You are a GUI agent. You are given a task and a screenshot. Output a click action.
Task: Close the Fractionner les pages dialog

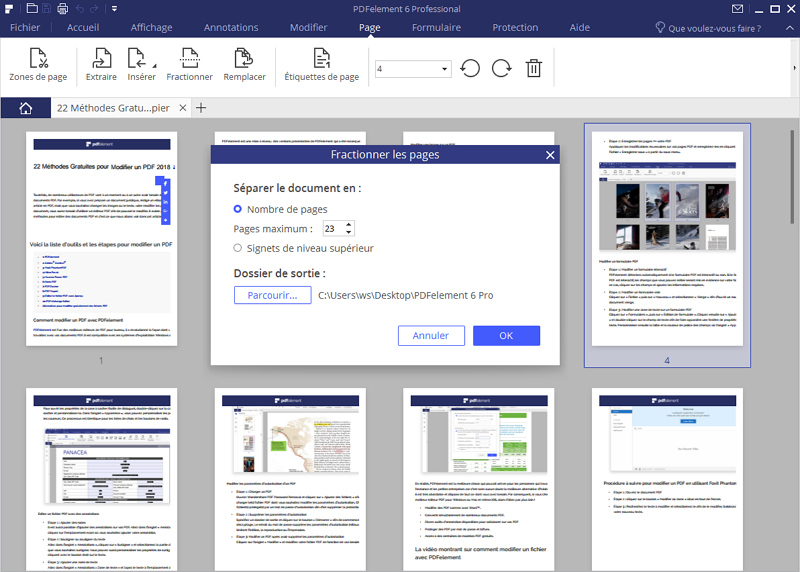tap(550, 155)
